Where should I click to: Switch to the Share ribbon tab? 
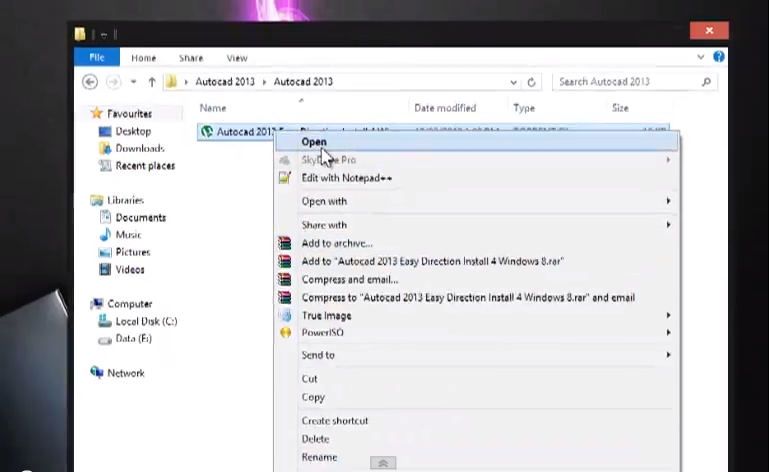[x=191, y=58]
